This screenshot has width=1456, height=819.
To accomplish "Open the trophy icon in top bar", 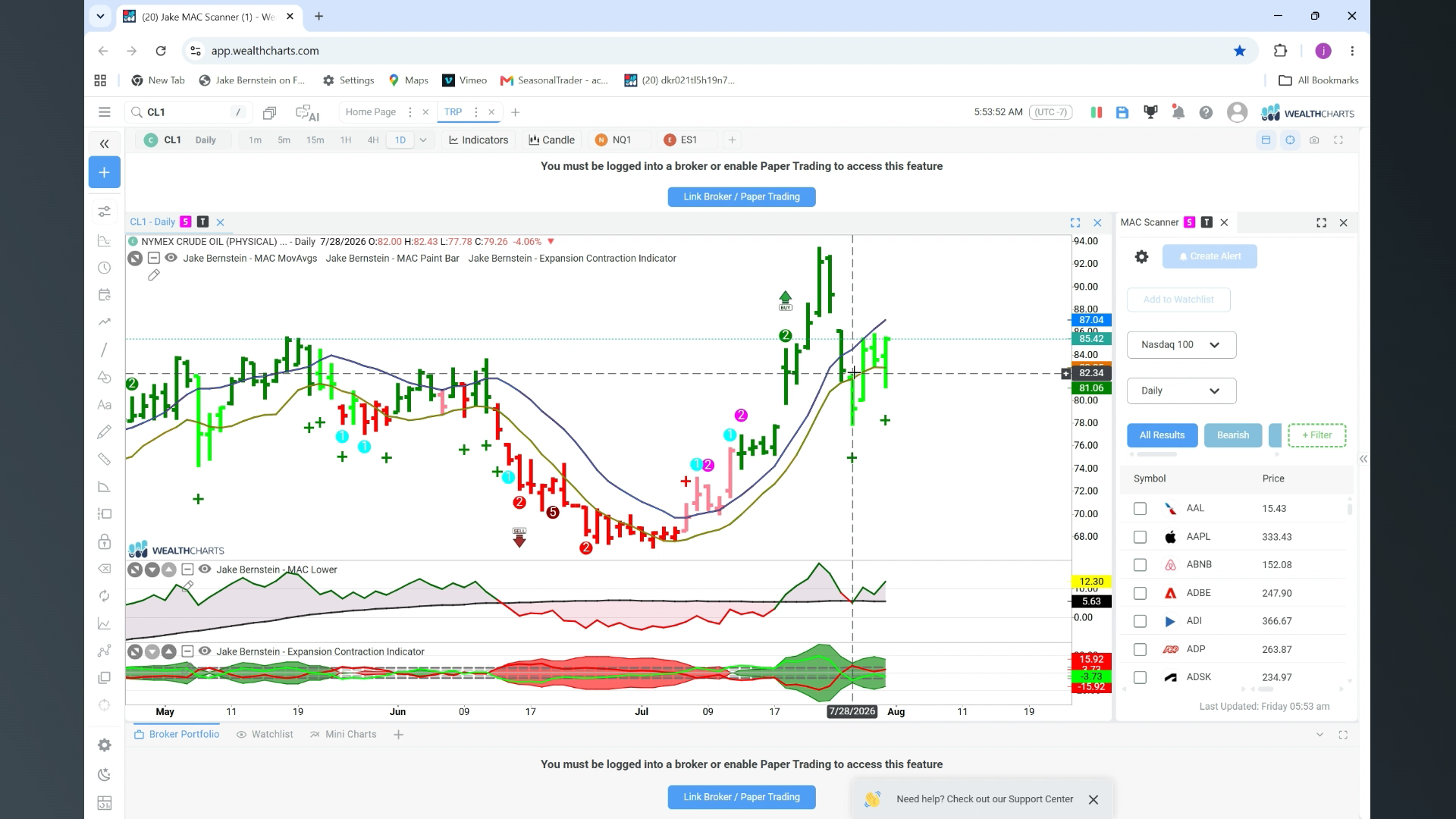I will [1150, 112].
